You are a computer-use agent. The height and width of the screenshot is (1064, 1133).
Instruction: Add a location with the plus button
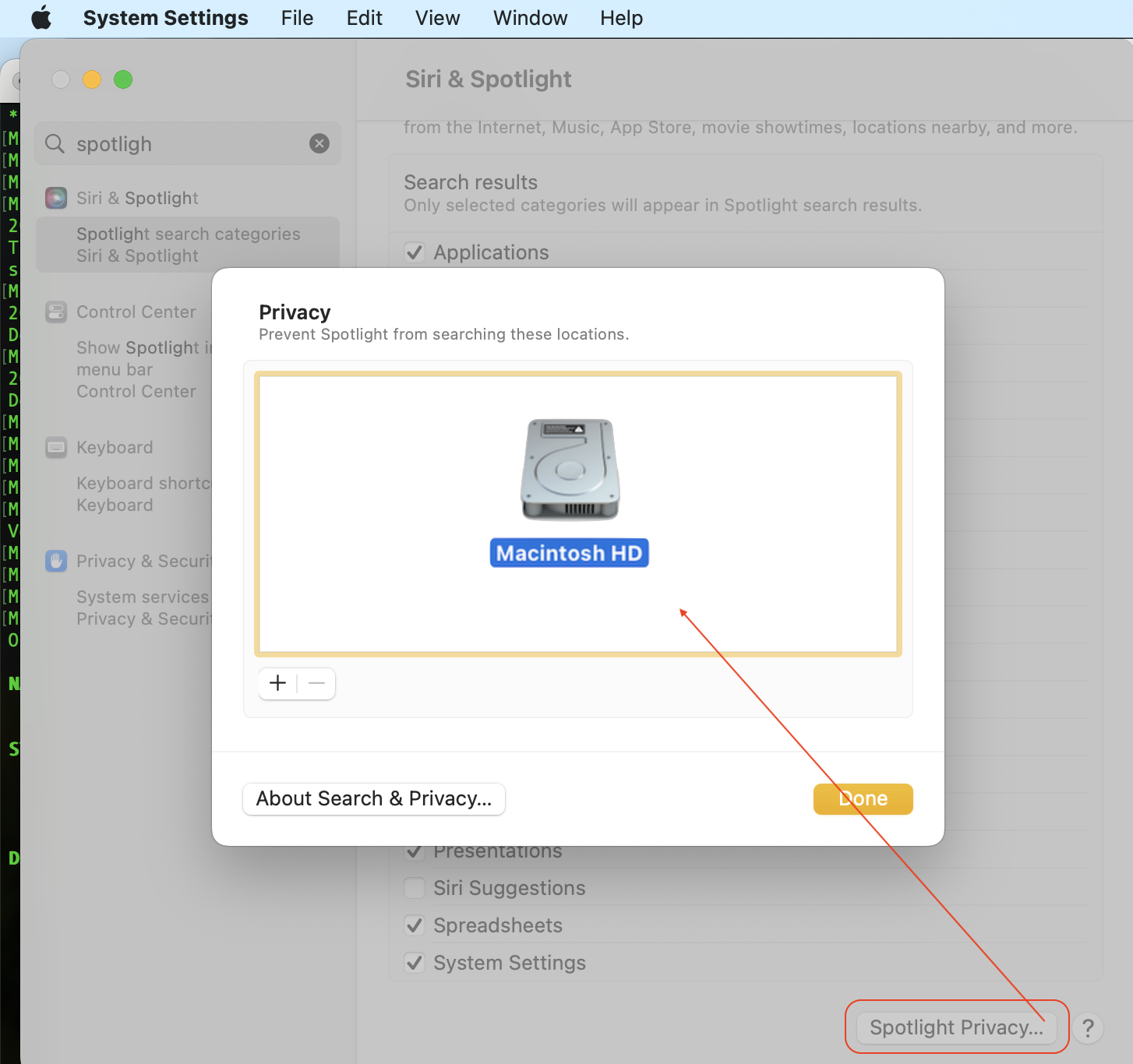(x=277, y=683)
